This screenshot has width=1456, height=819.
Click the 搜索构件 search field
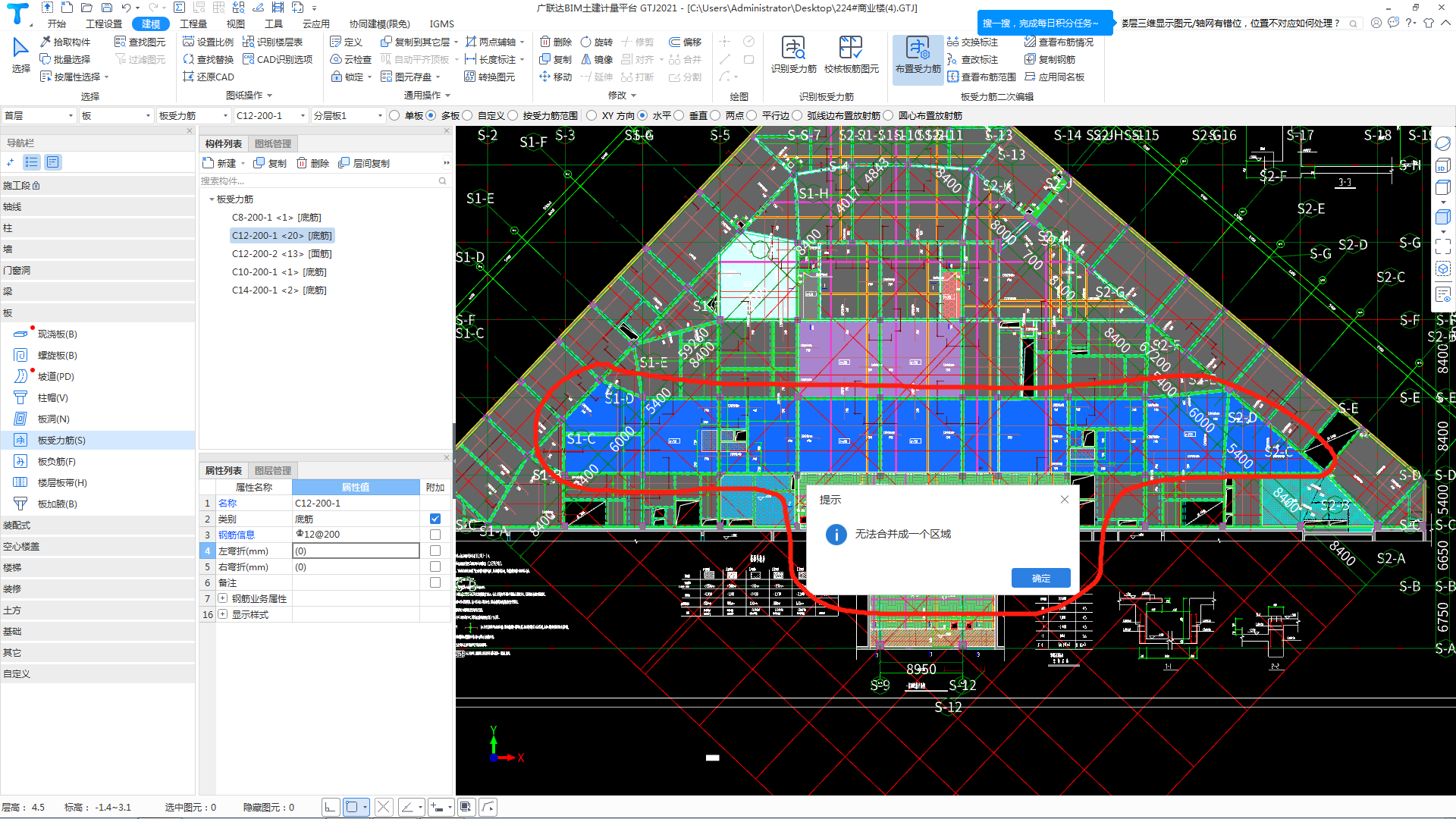[323, 181]
